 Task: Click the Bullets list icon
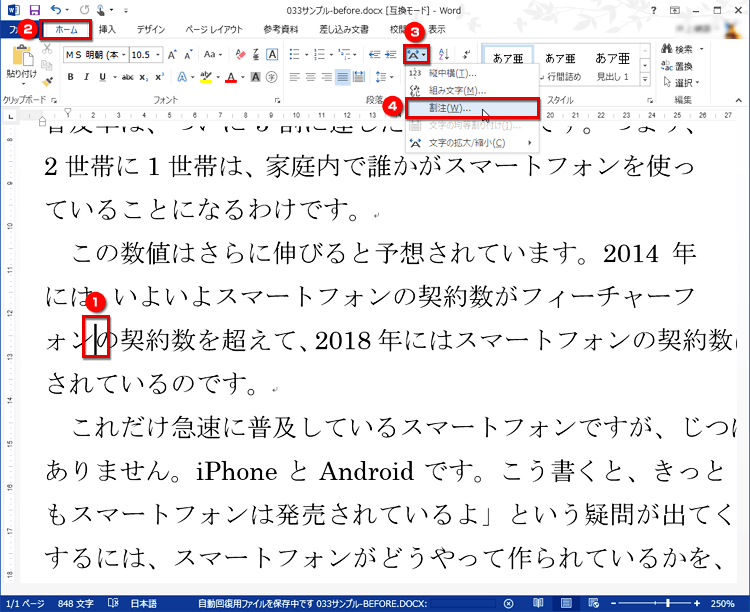[295, 55]
